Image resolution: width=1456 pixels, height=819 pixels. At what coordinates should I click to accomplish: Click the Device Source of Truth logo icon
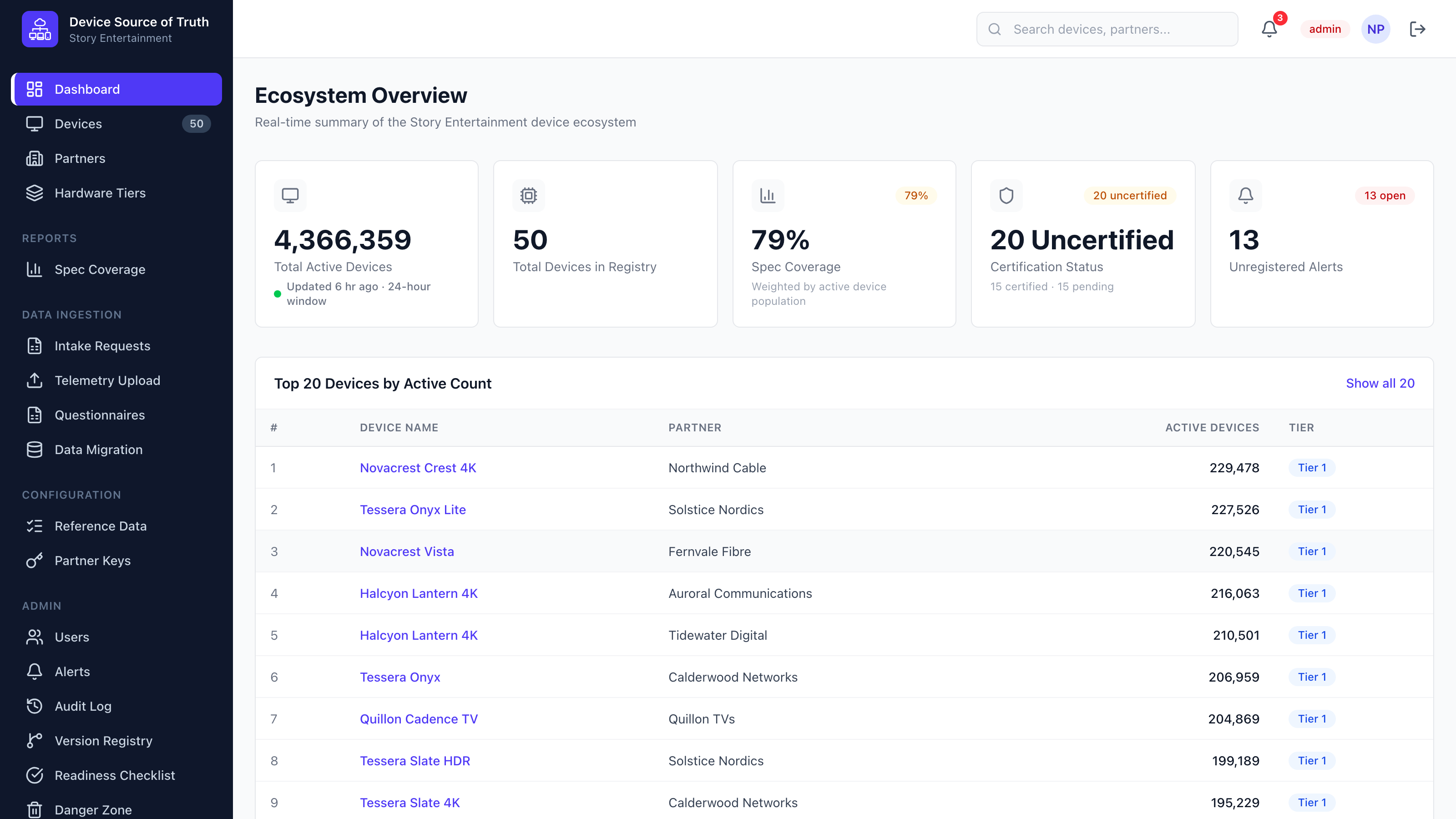(x=40, y=29)
